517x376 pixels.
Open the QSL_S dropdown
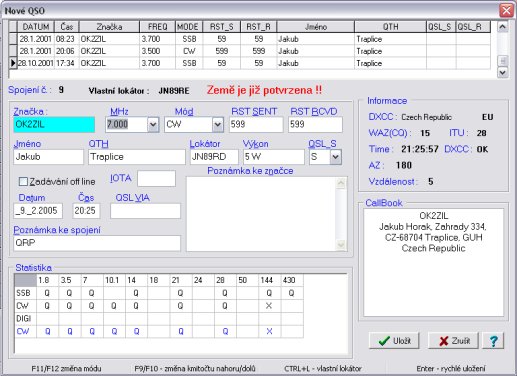(336, 157)
